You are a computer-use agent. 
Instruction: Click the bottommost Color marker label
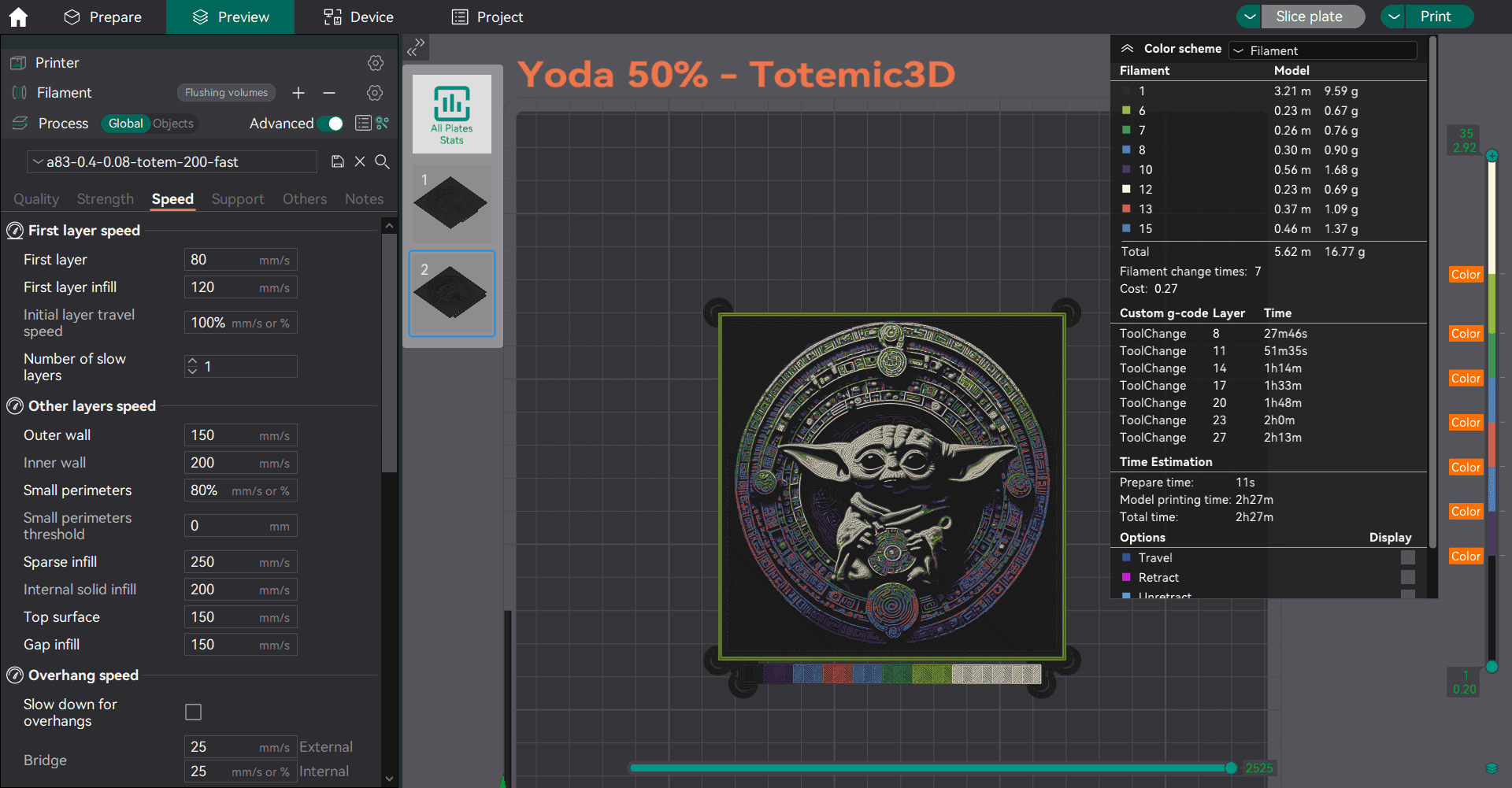(x=1466, y=556)
